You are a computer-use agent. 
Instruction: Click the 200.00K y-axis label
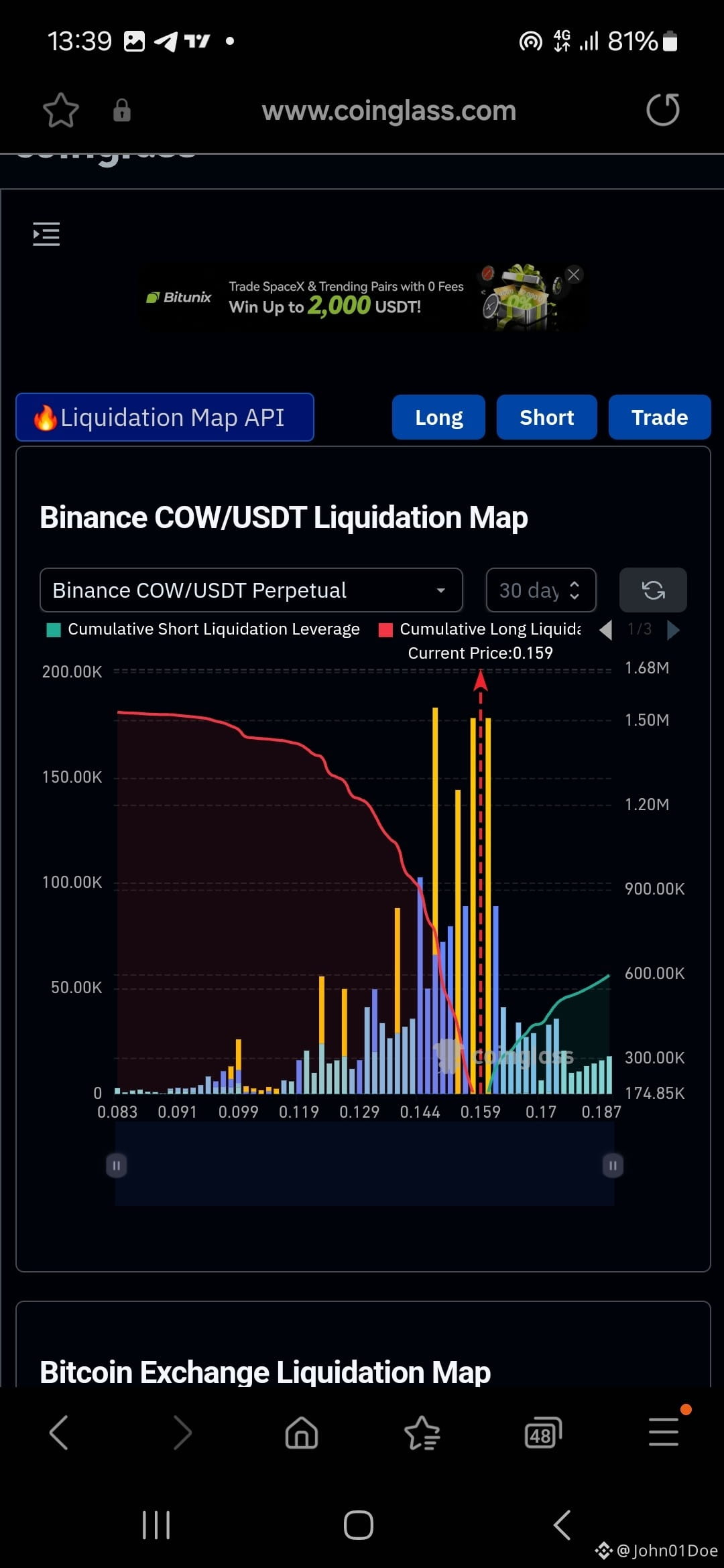[x=72, y=671]
